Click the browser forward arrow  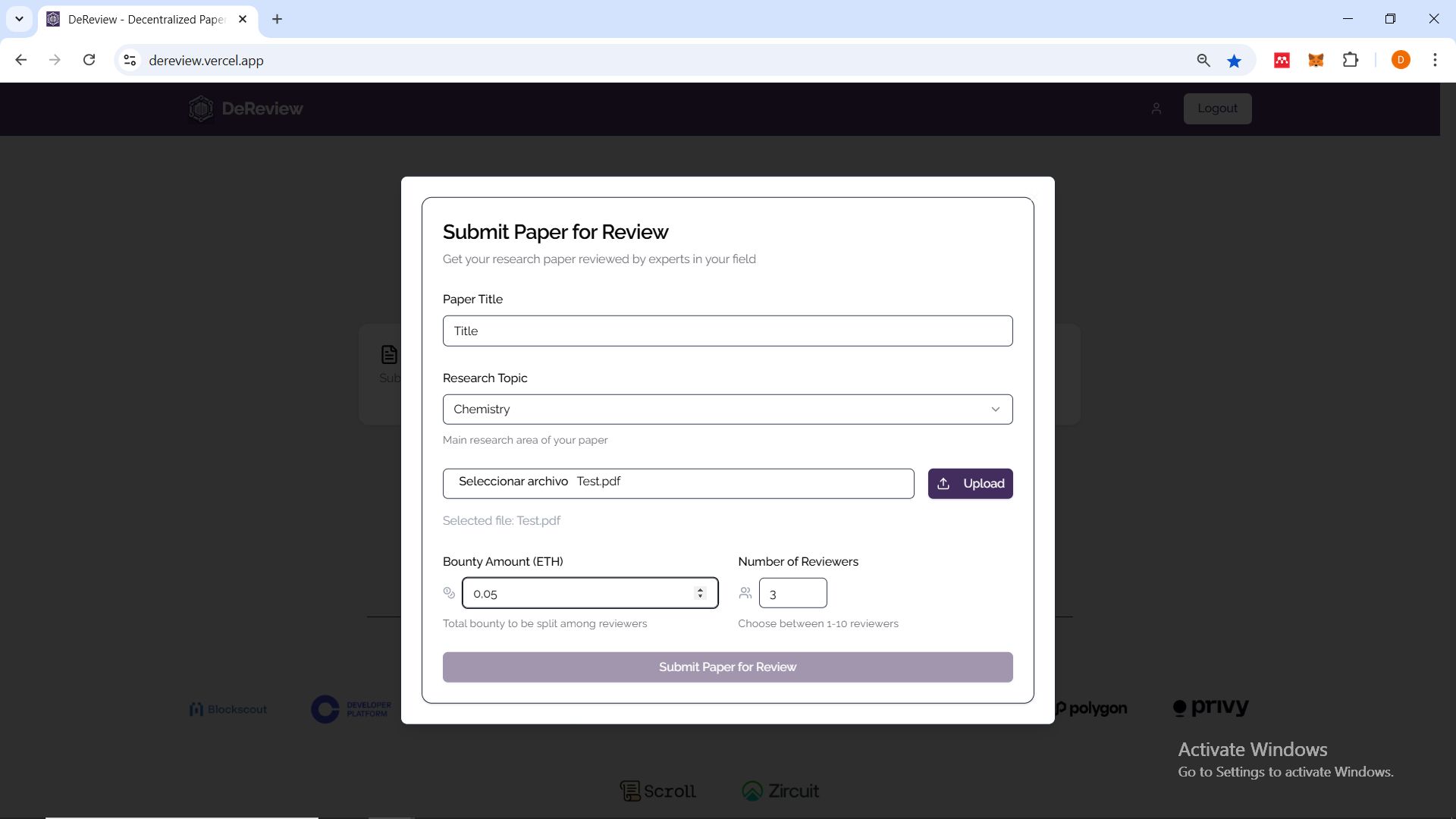coord(55,60)
